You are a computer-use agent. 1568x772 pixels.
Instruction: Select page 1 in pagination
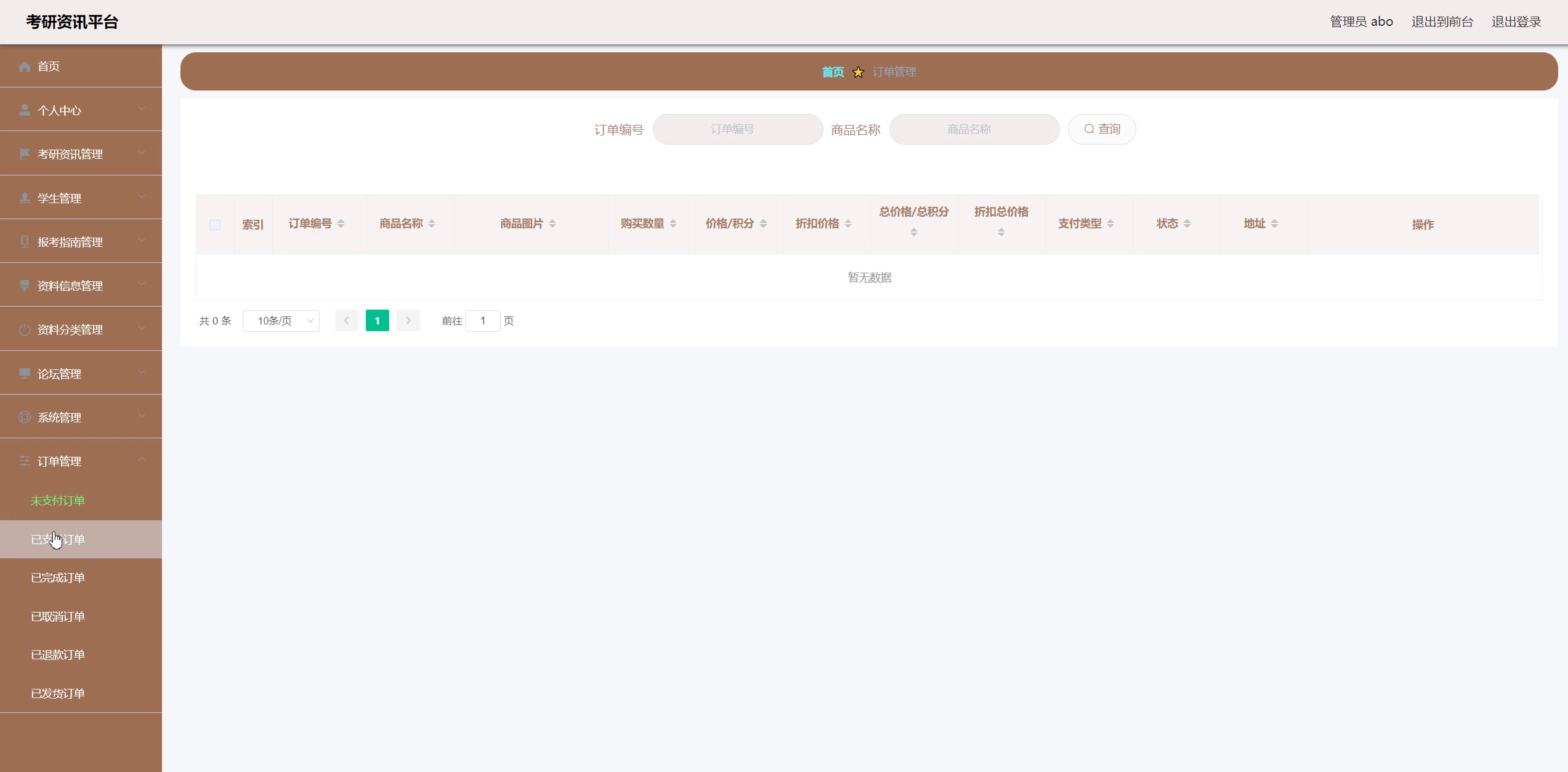(378, 321)
